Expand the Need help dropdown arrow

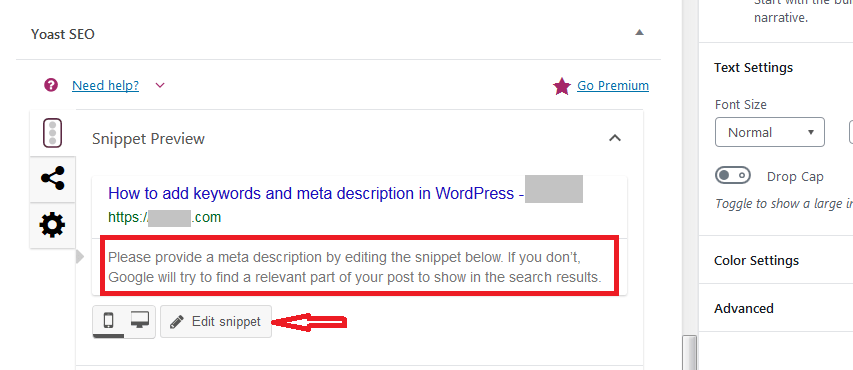point(160,85)
